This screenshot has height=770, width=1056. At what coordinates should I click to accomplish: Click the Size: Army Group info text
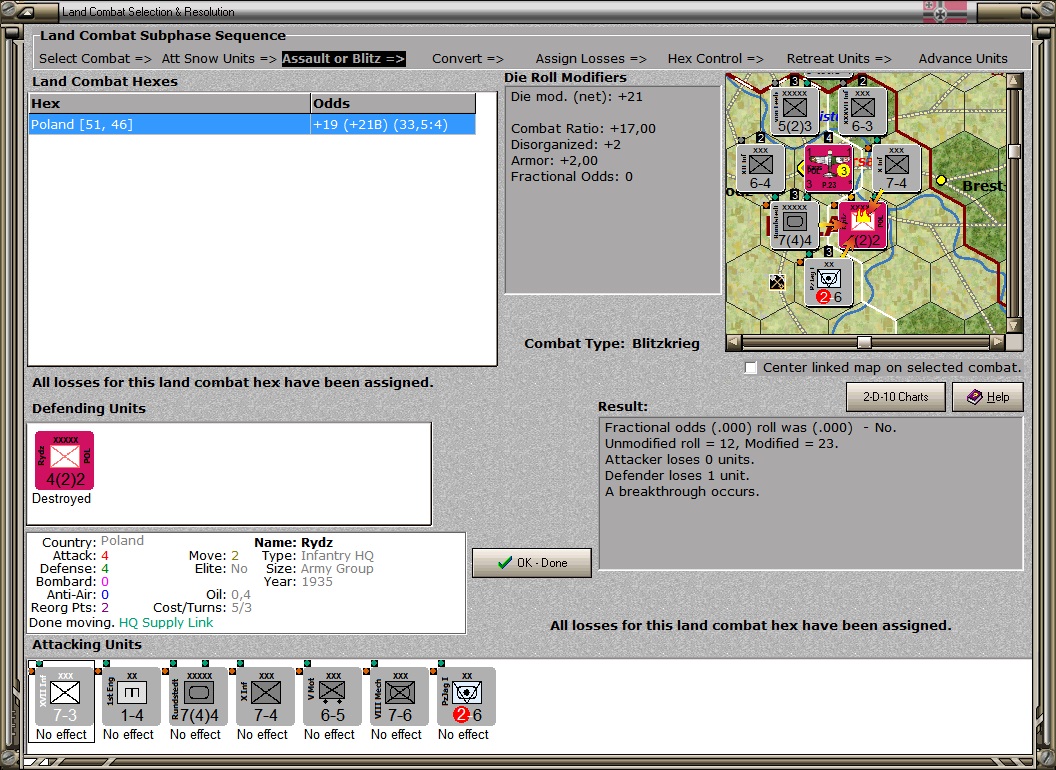(319, 569)
